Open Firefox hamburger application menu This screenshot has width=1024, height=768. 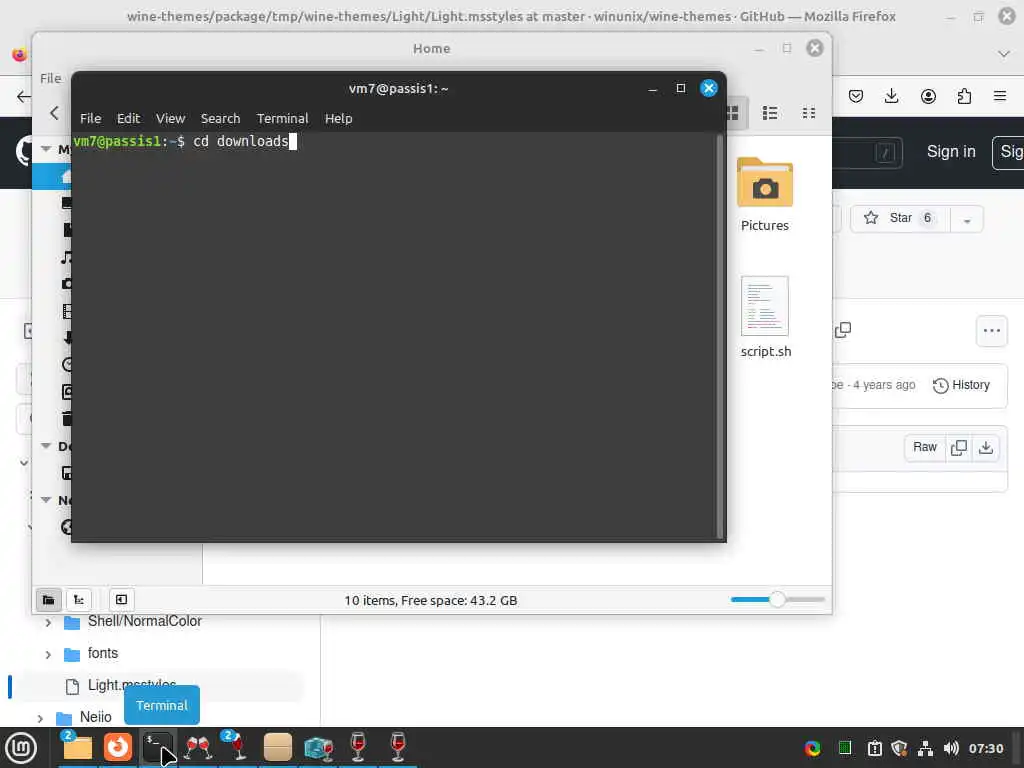[x=1000, y=97]
